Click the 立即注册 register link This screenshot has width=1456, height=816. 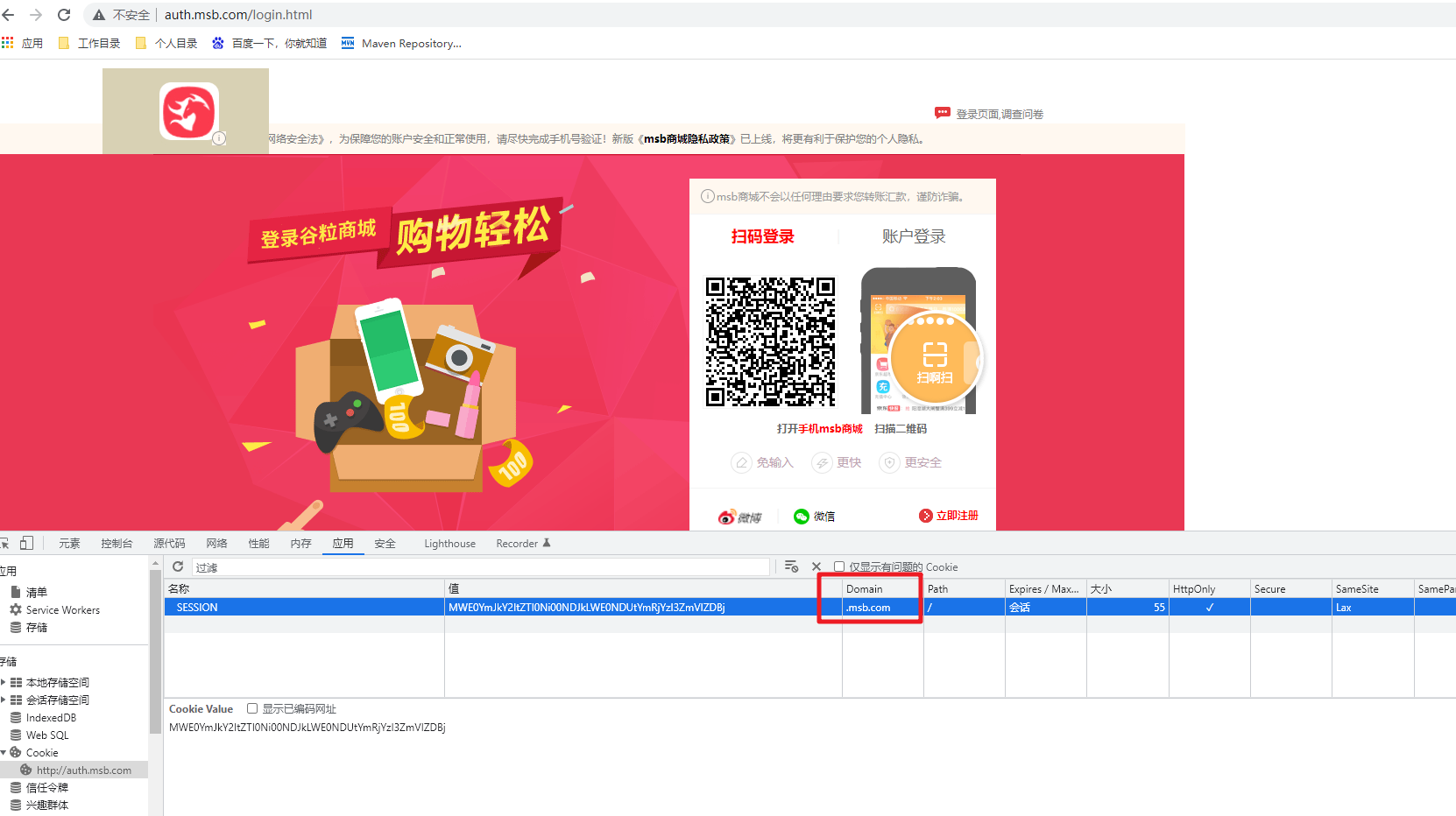[949, 516]
